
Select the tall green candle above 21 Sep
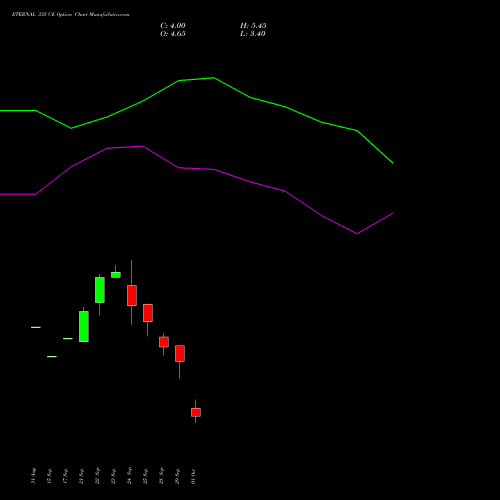84,326
